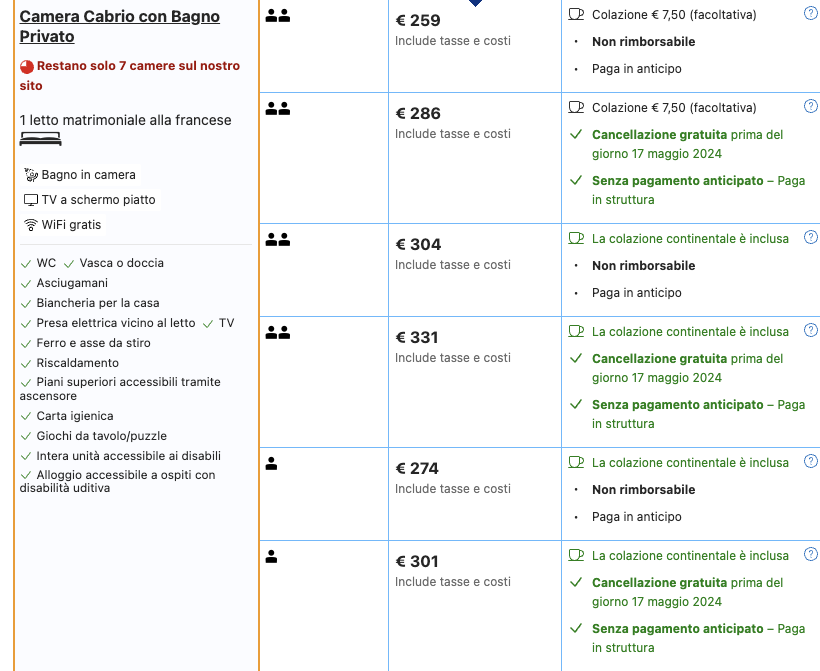
Task: Click the double bed icon
Action: point(40,139)
